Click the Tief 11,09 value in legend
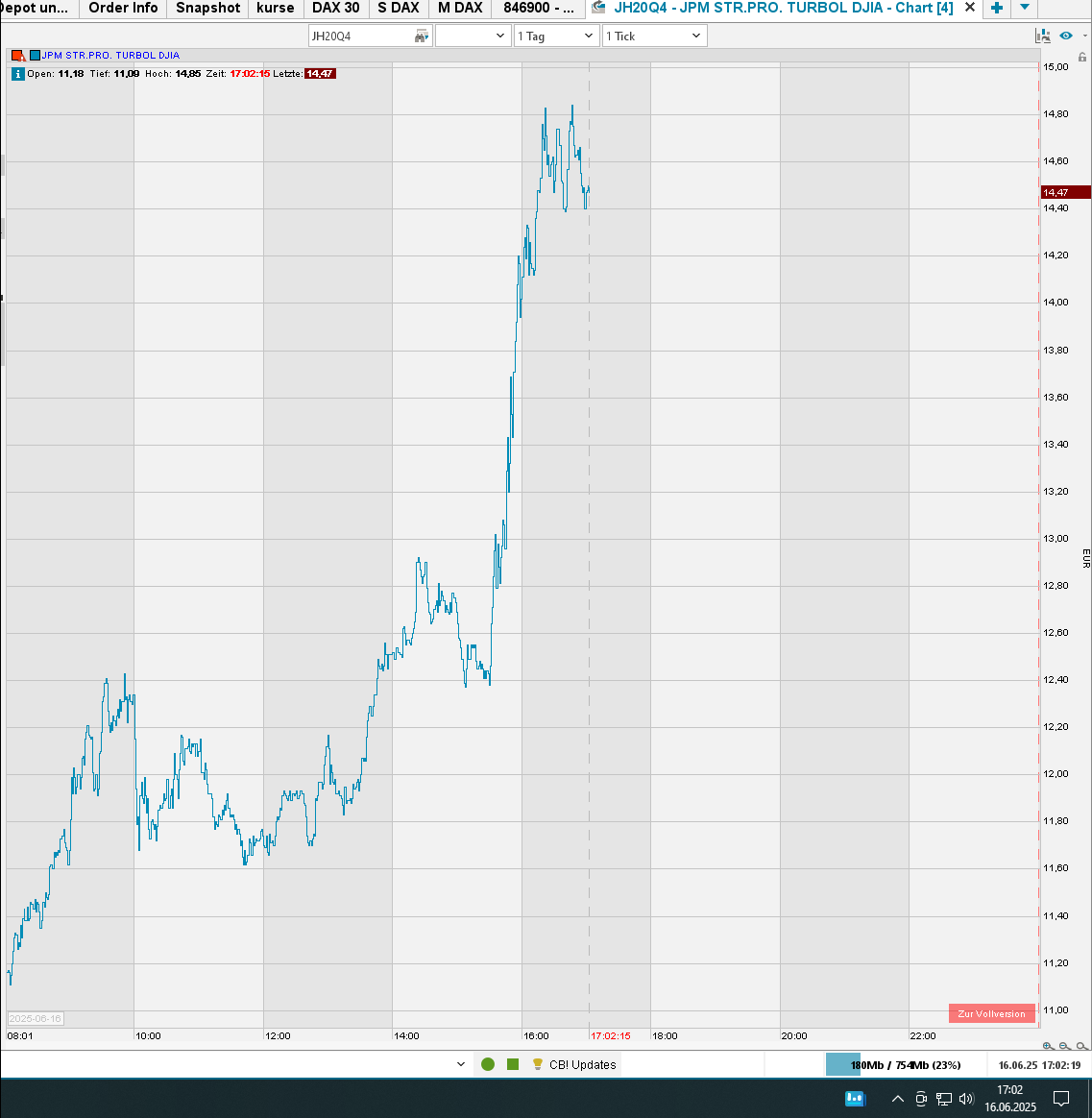Screen dimensions: 1092x1118 [x=127, y=73]
